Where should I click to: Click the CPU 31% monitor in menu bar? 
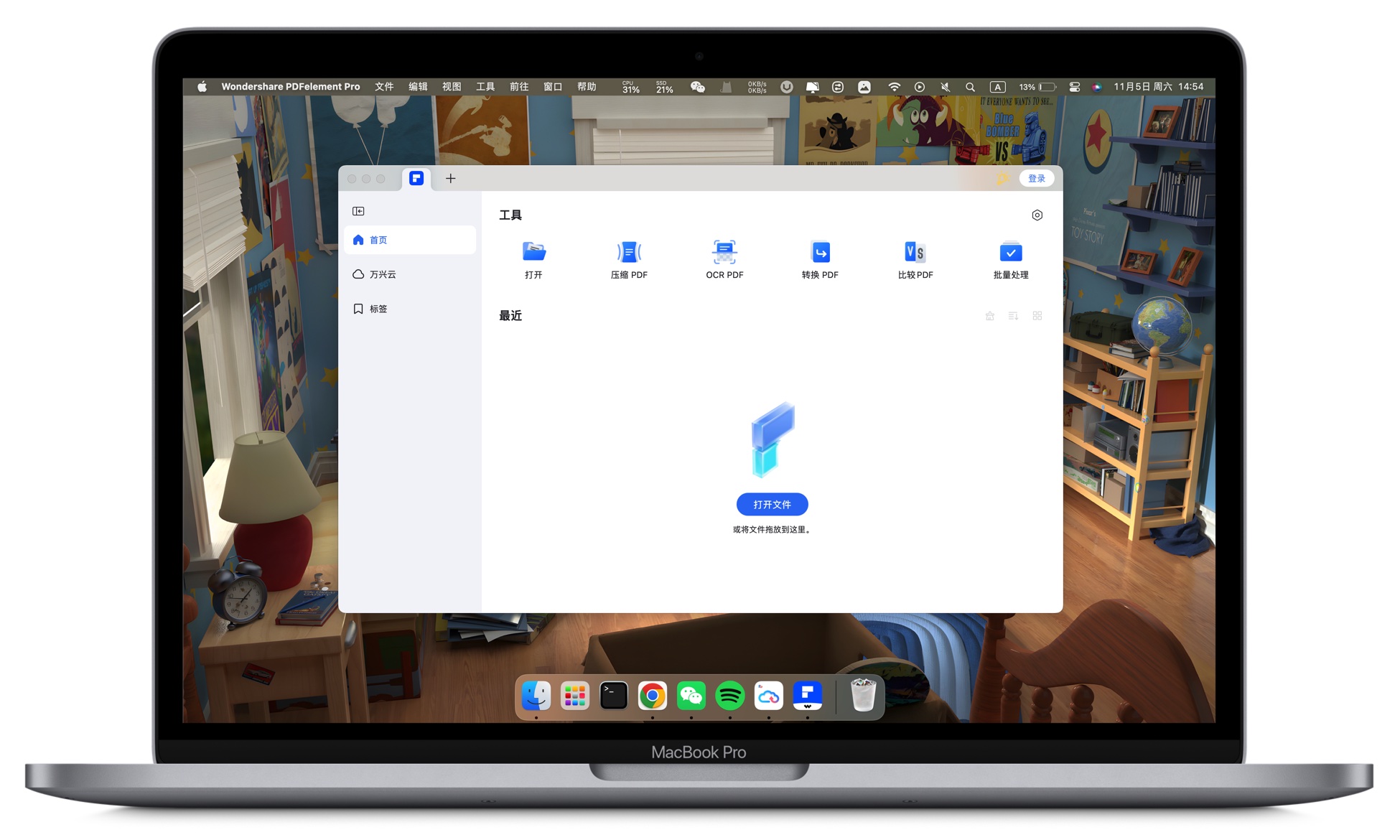(630, 87)
